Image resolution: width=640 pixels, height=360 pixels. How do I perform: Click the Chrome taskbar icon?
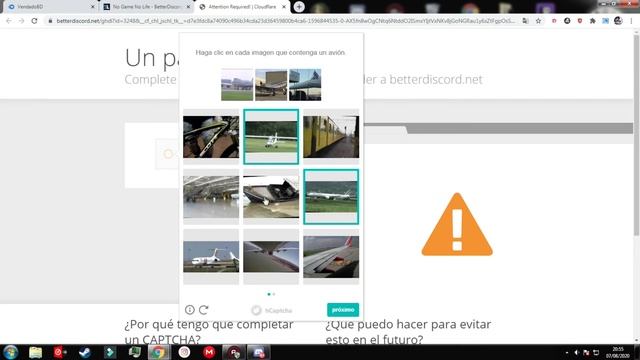159,352
